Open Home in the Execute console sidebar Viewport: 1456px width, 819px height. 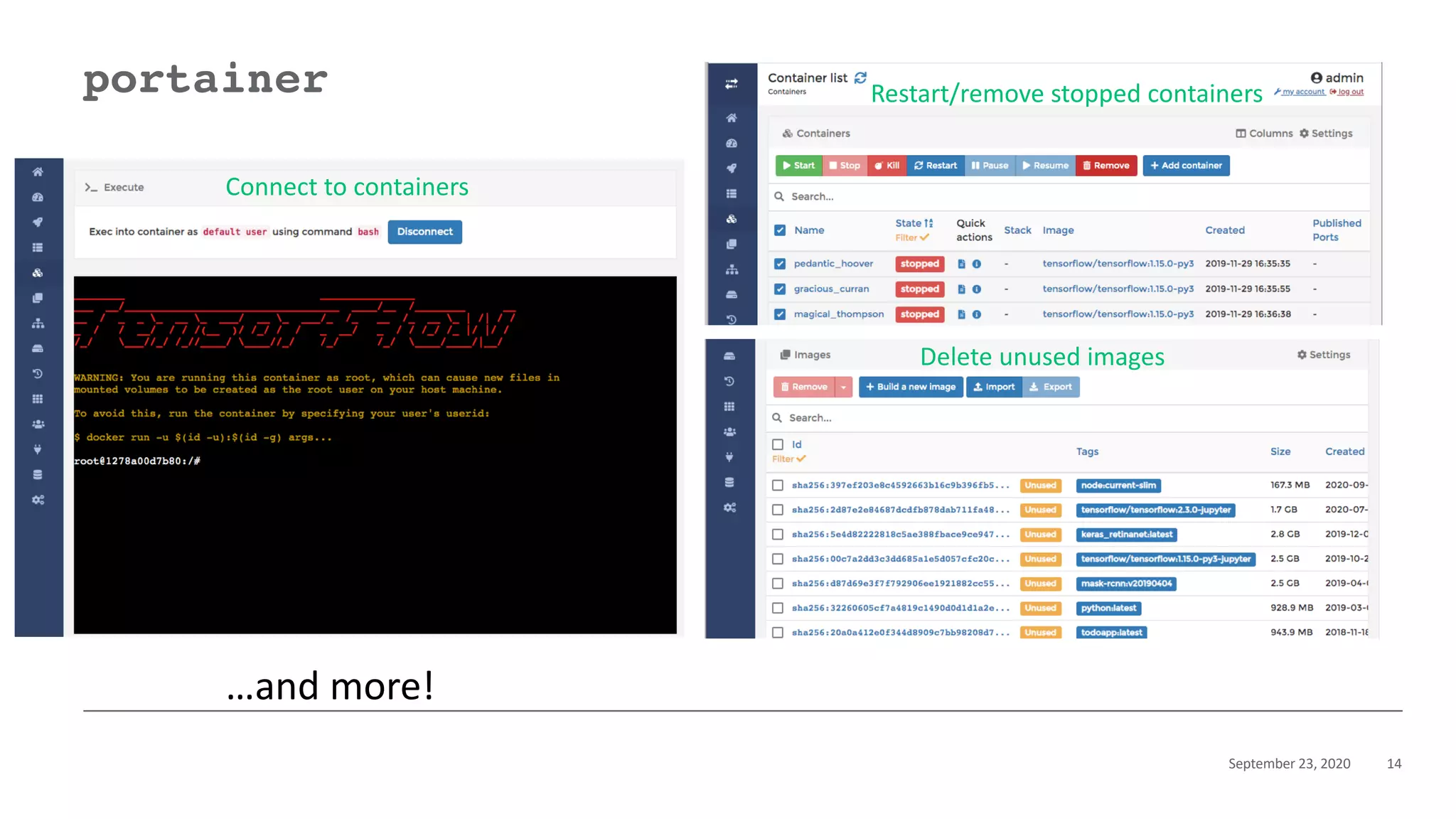(38, 171)
